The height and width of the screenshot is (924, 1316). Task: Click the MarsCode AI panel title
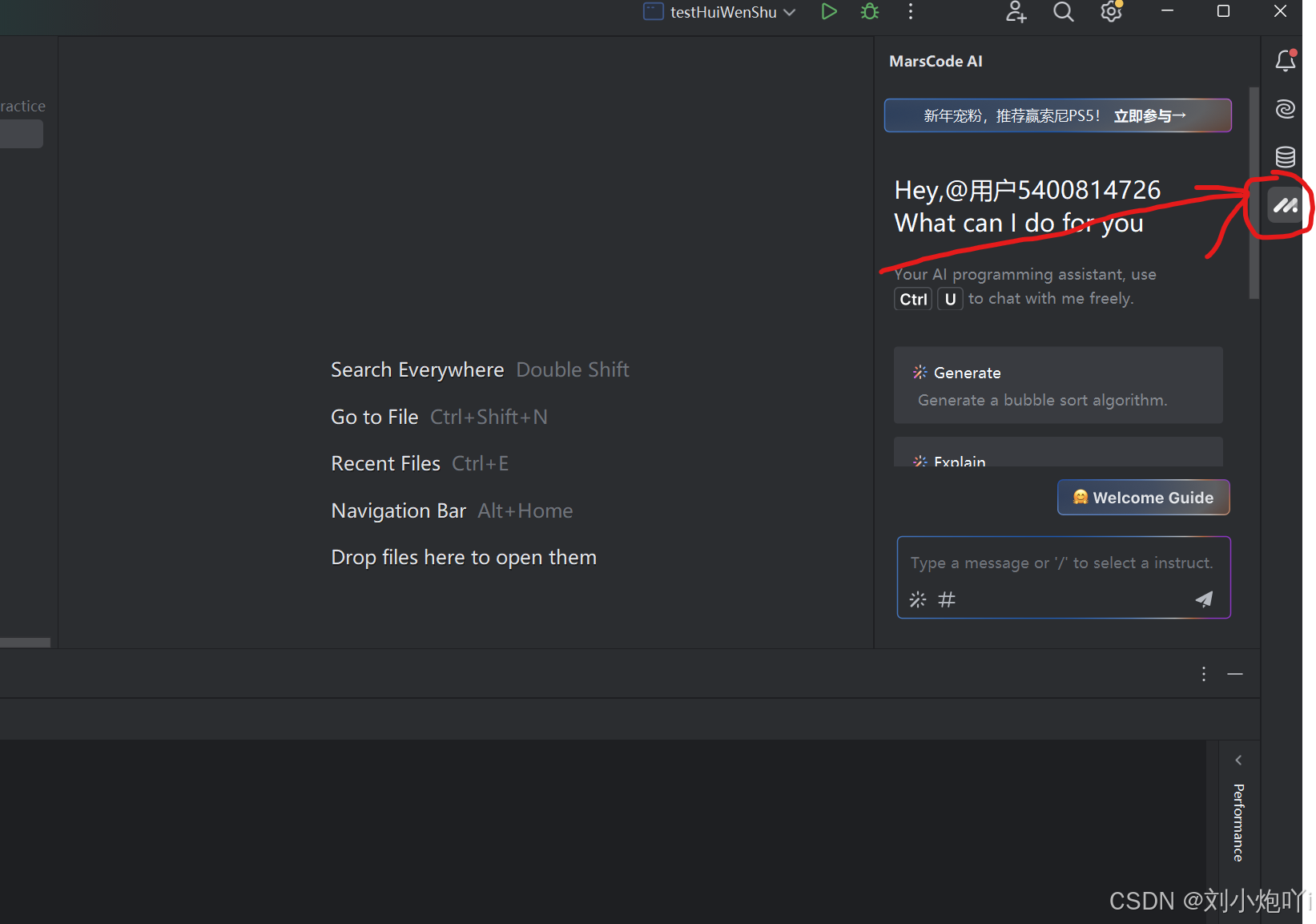tap(936, 62)
